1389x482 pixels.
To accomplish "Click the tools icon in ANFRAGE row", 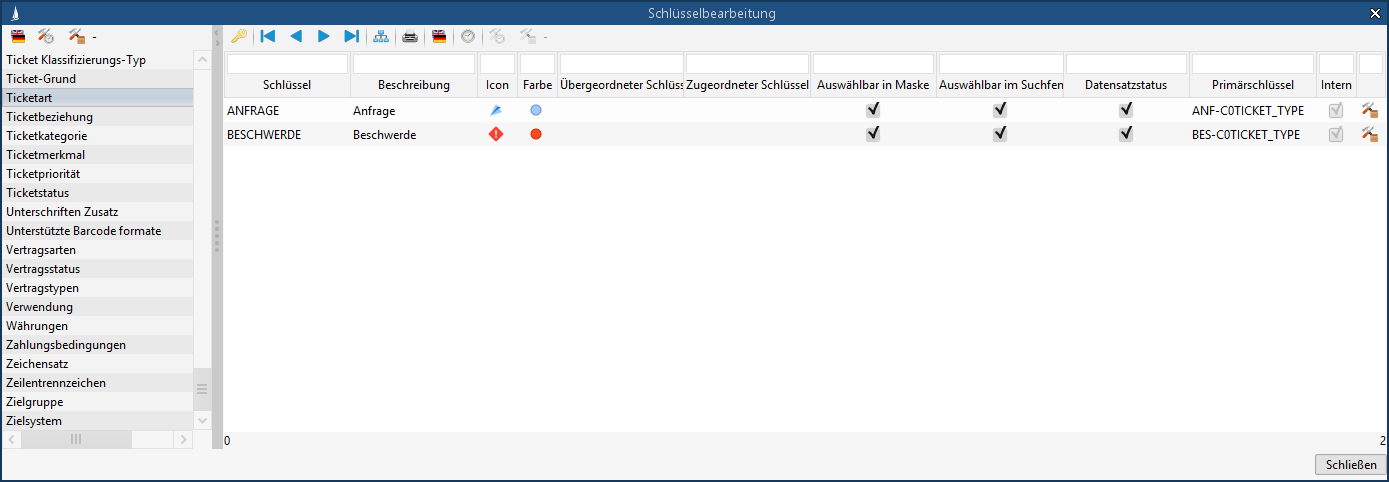I will click(x=1369, y=110).
